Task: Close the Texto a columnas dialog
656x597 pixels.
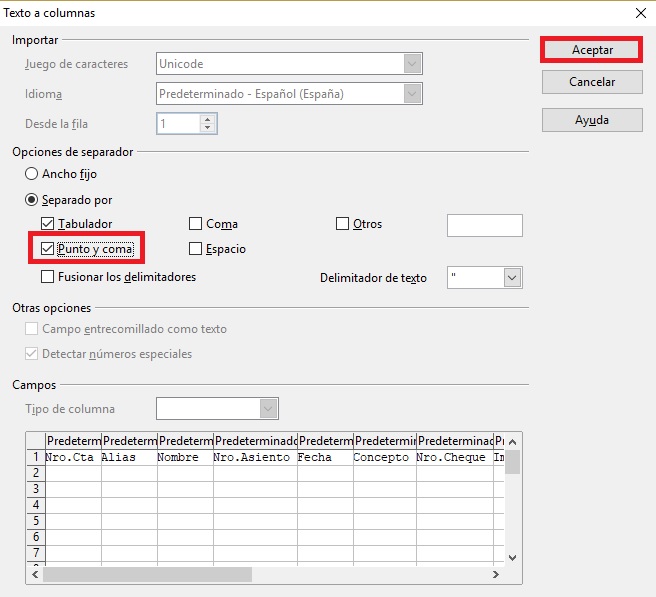Action: click(639, 13)
